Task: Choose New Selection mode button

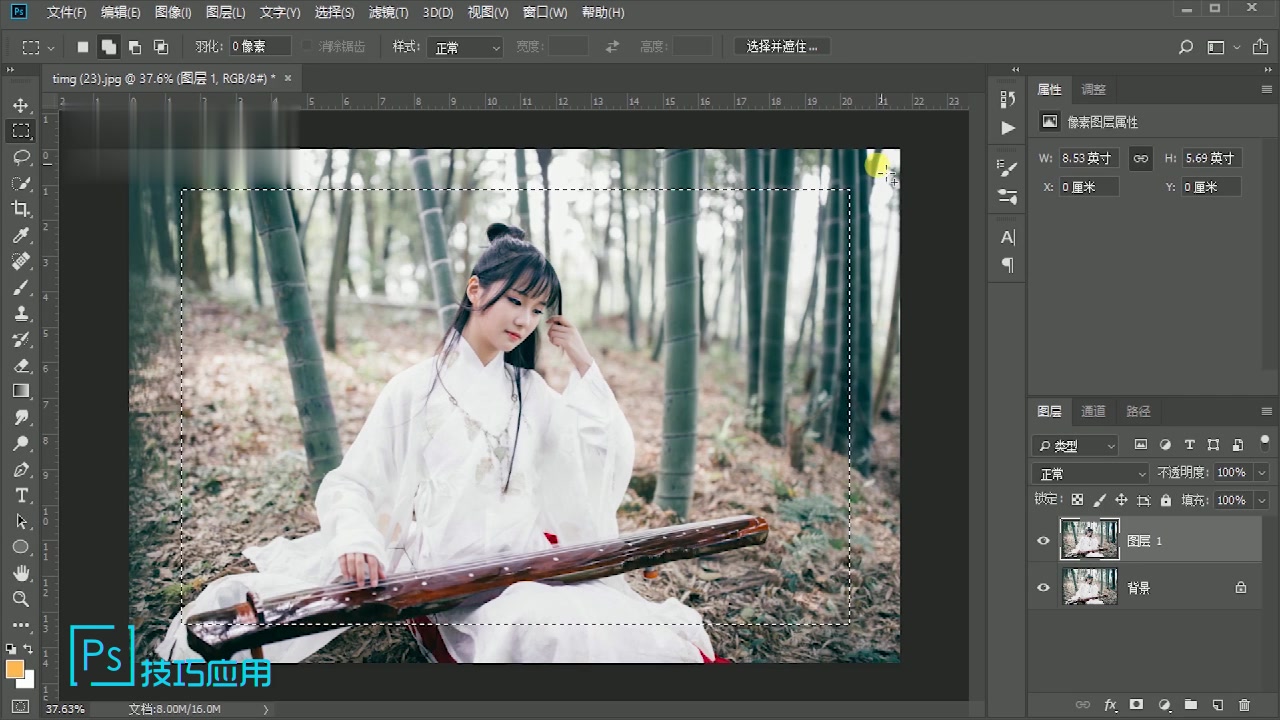Action: click(83, 47)
